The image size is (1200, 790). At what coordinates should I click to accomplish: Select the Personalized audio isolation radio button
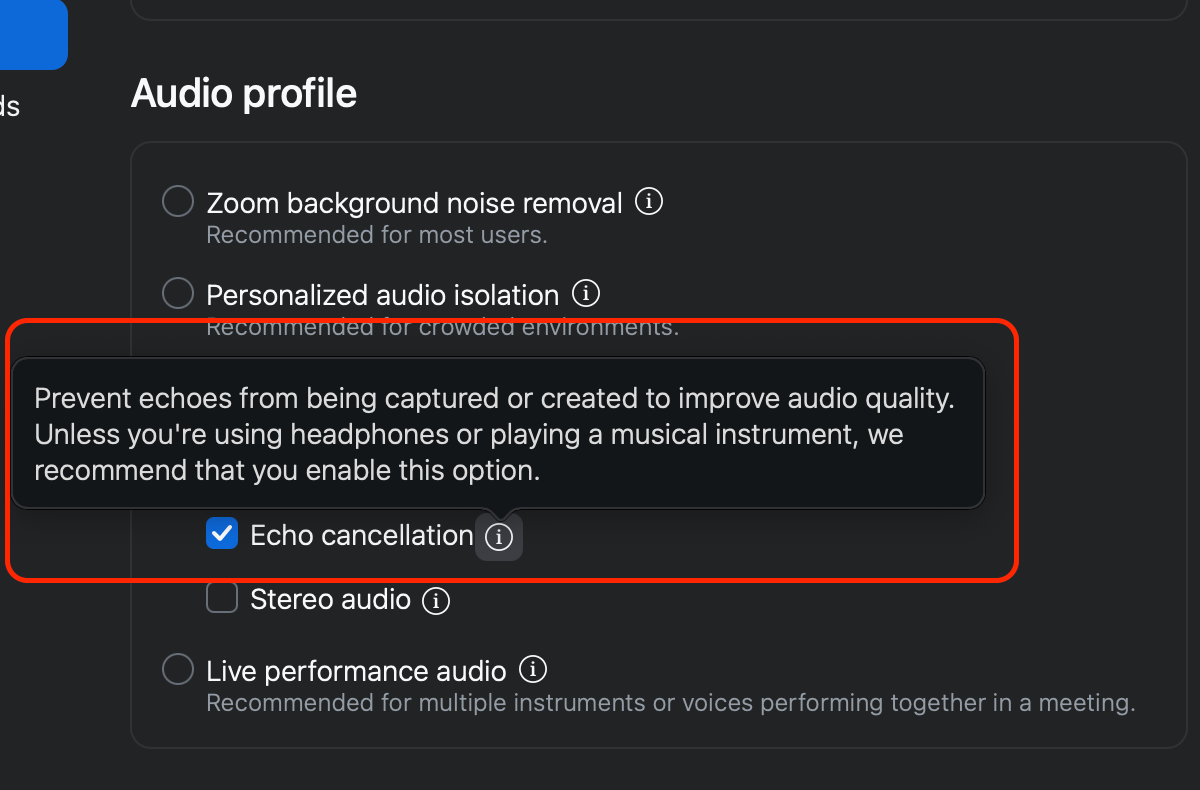[178, 294]
